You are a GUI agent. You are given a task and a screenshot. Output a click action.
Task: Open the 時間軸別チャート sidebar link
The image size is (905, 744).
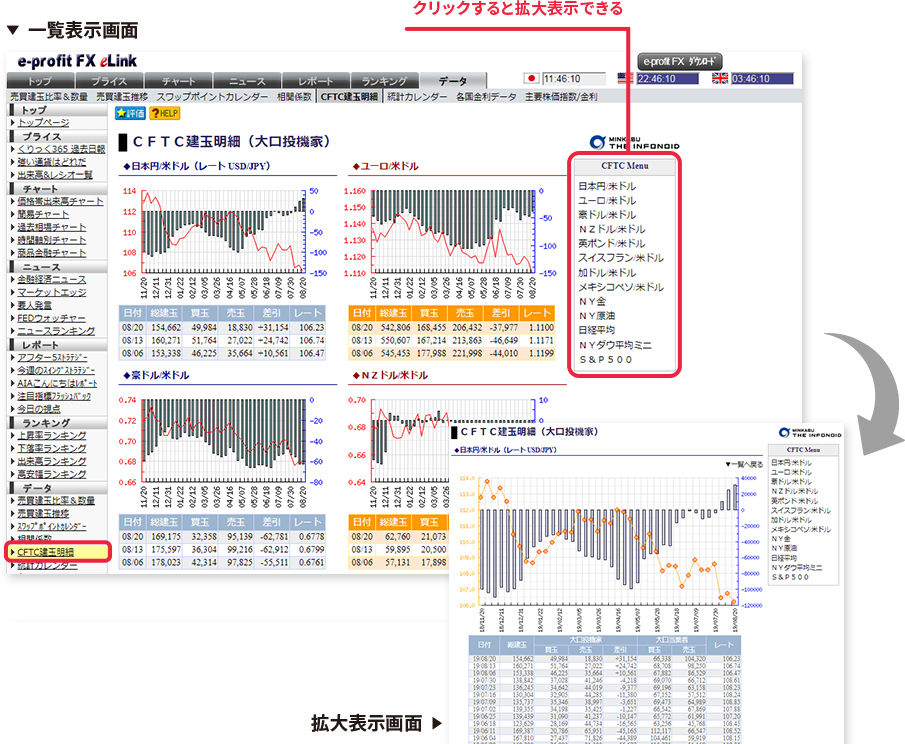(x=52, y=240)
